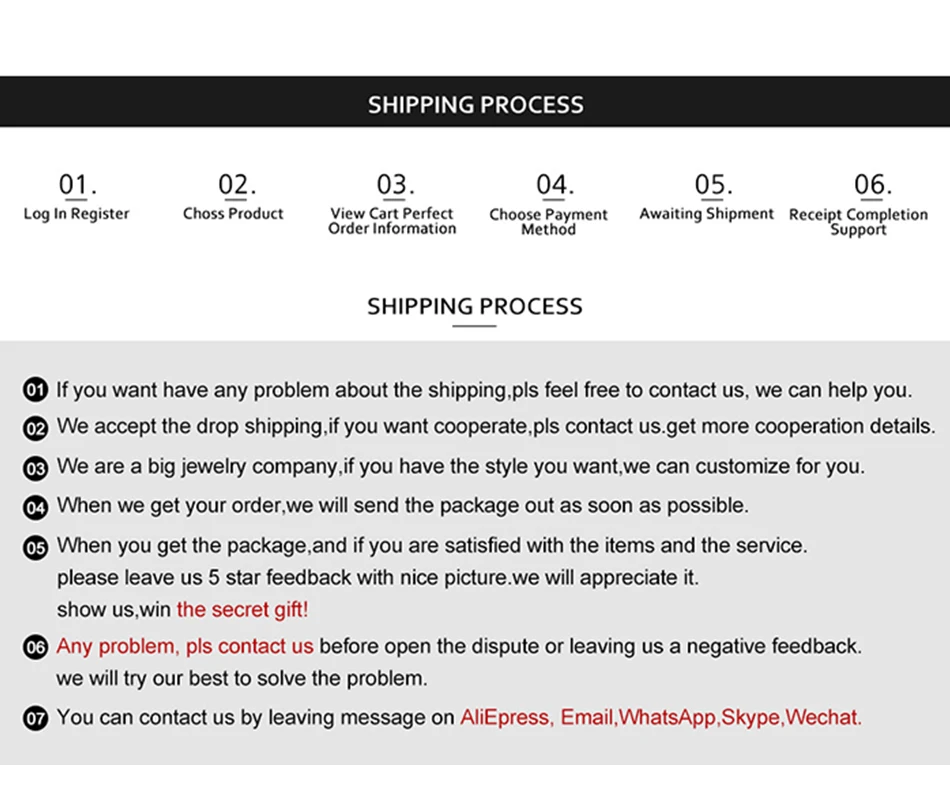Click the 02 numbered circle bullet
The width and height of the screenshot is (950, 786).
click(x=35, y=428)
